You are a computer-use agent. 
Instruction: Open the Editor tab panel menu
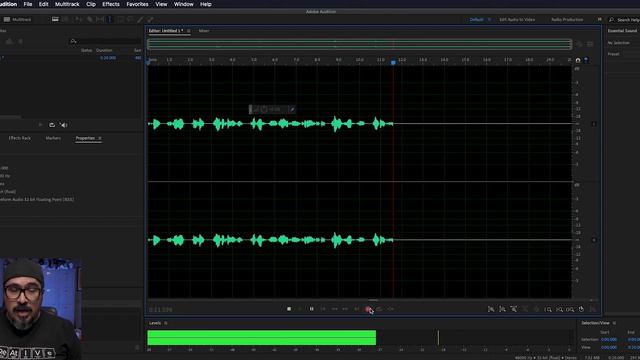click(188, 31)
